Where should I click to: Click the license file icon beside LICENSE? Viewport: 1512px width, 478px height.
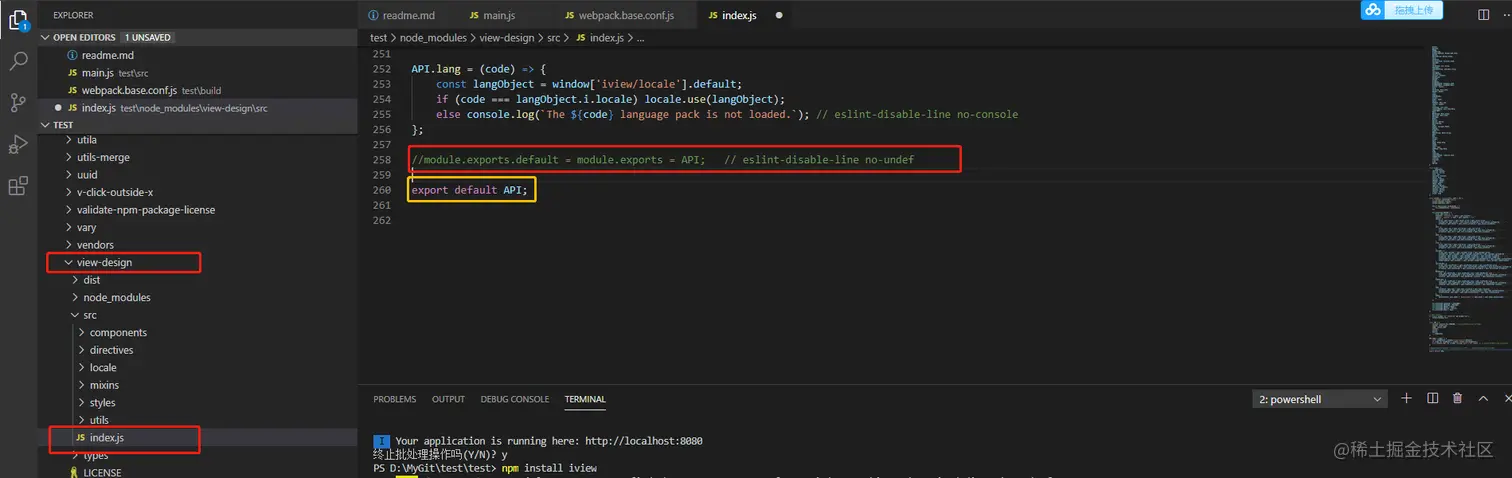click(x=72, y=472)
